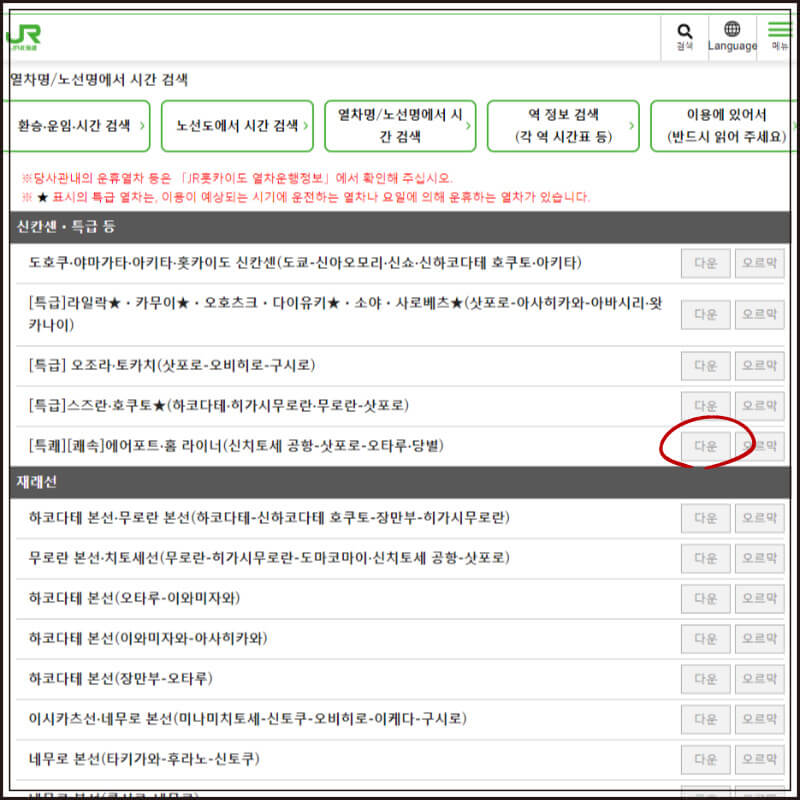Image resolution: width=800 pixels, height=800 pixels.
Task: Click 다운 for 라일락·카무이 특급 row
Action: click(x=705, y=314)
